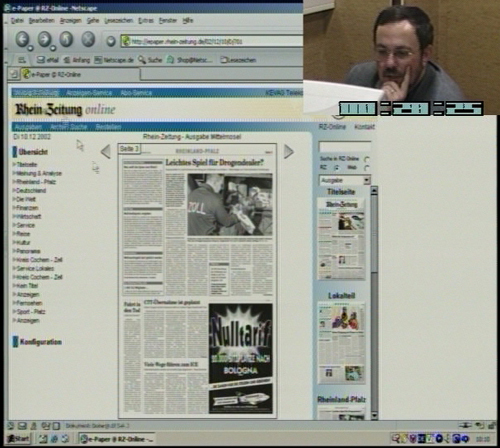This screenshot has width=500, height=448.
Task: Open the Panorama section
Action: tap(27, 251)
